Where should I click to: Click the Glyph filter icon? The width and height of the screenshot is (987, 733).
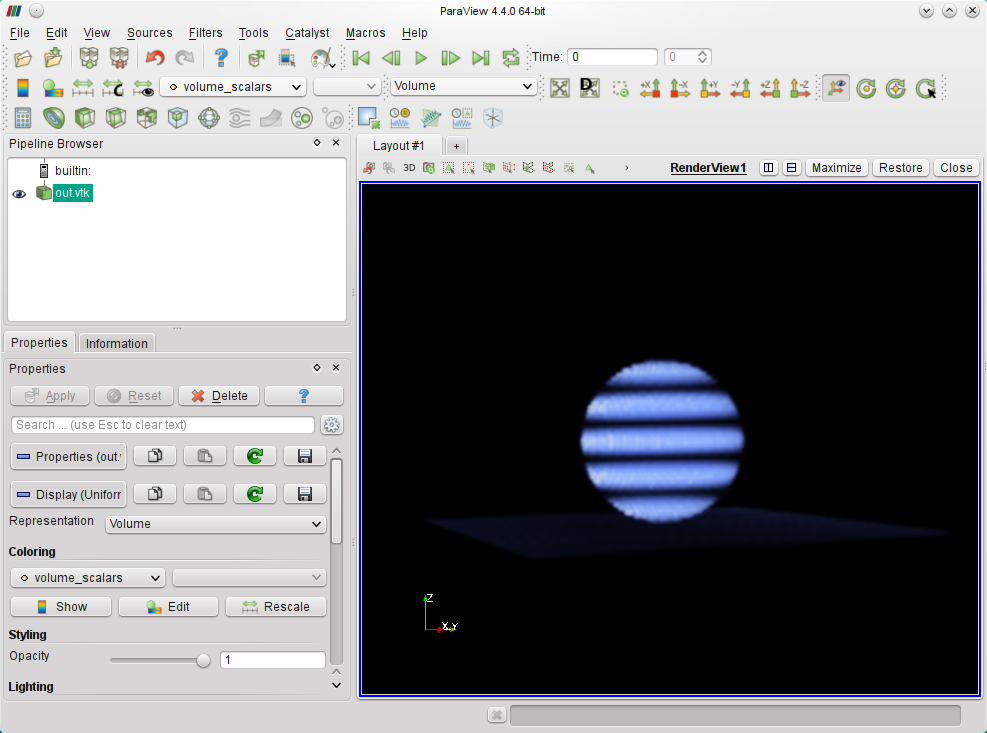pos(209,118)
